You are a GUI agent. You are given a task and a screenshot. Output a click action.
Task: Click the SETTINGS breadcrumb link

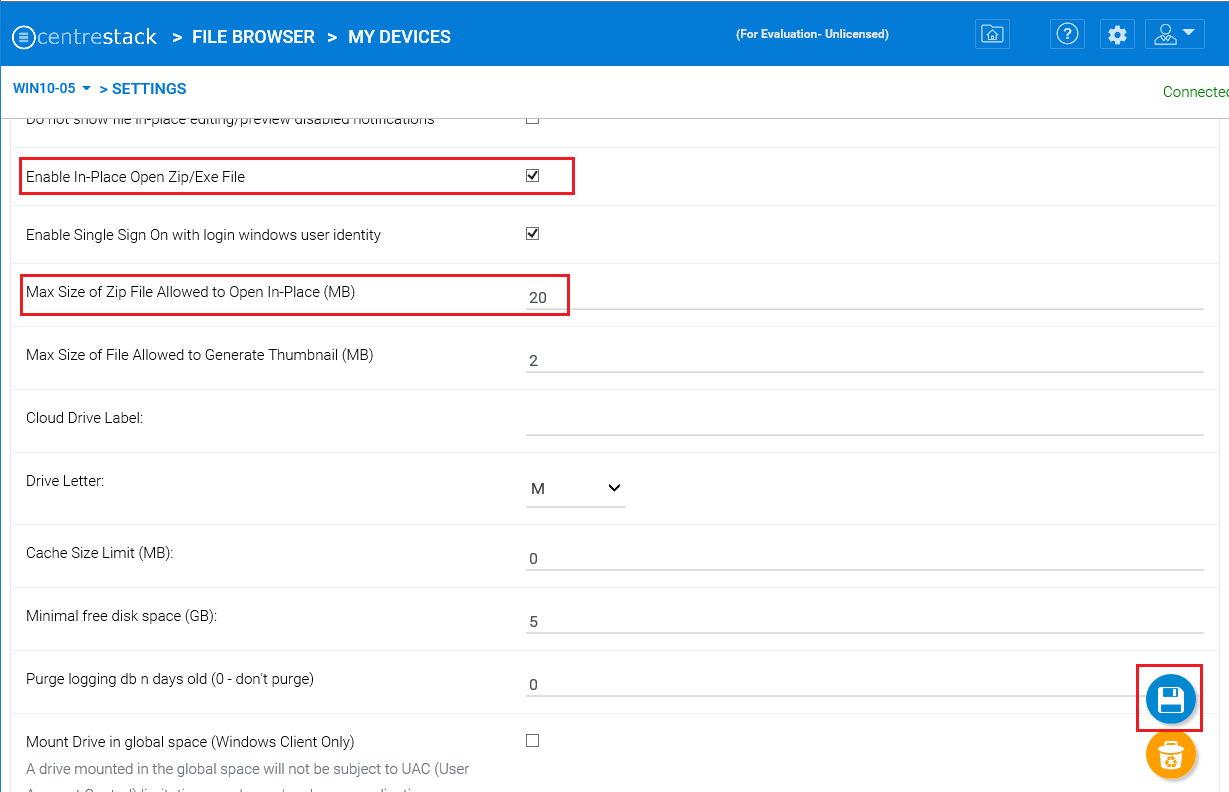point(149,89)
